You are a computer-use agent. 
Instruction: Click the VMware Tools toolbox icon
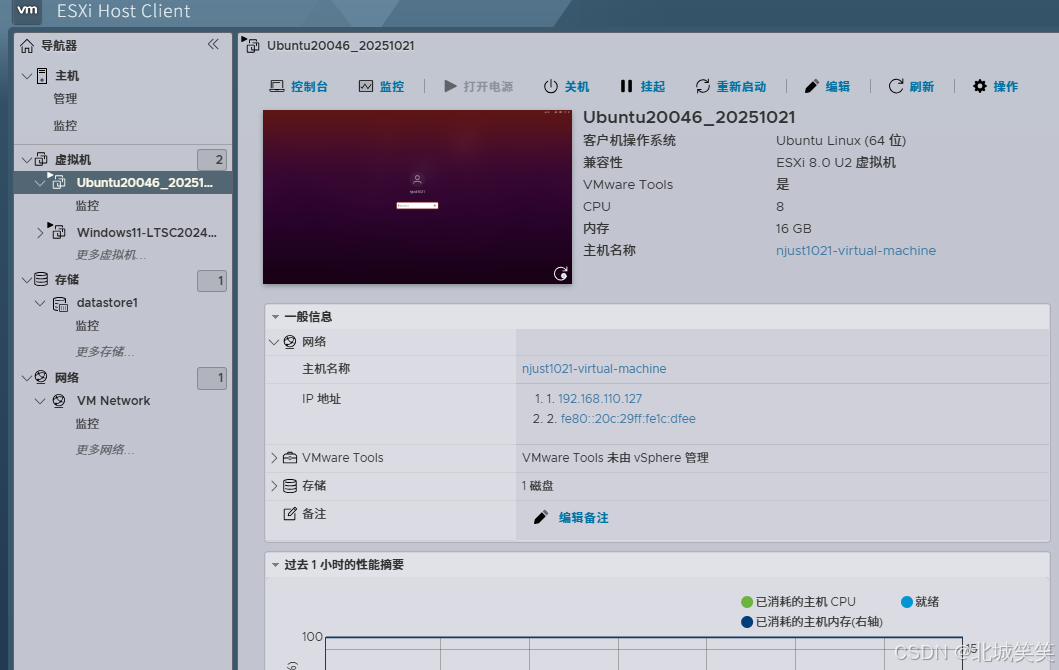coord(290,458)
